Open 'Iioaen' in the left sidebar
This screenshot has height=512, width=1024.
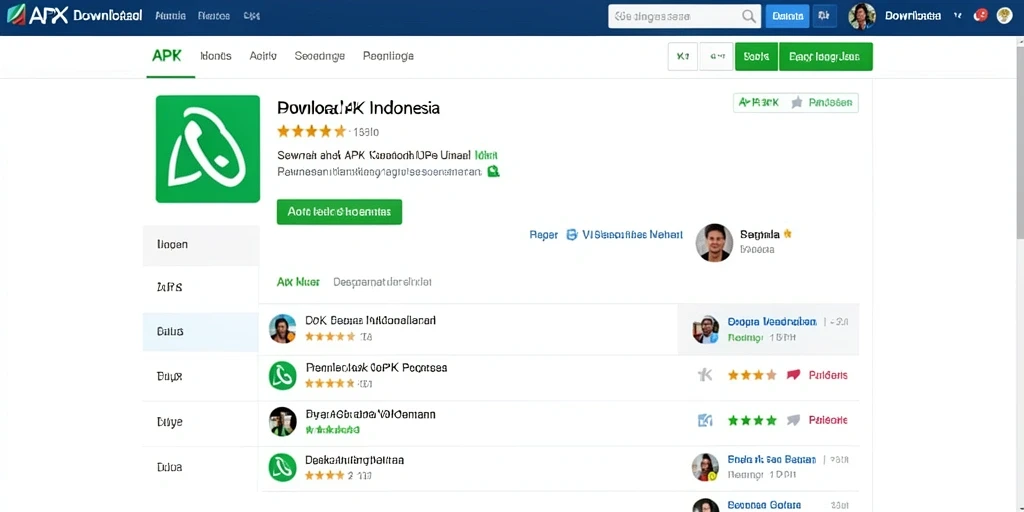(x=201, y=245)
